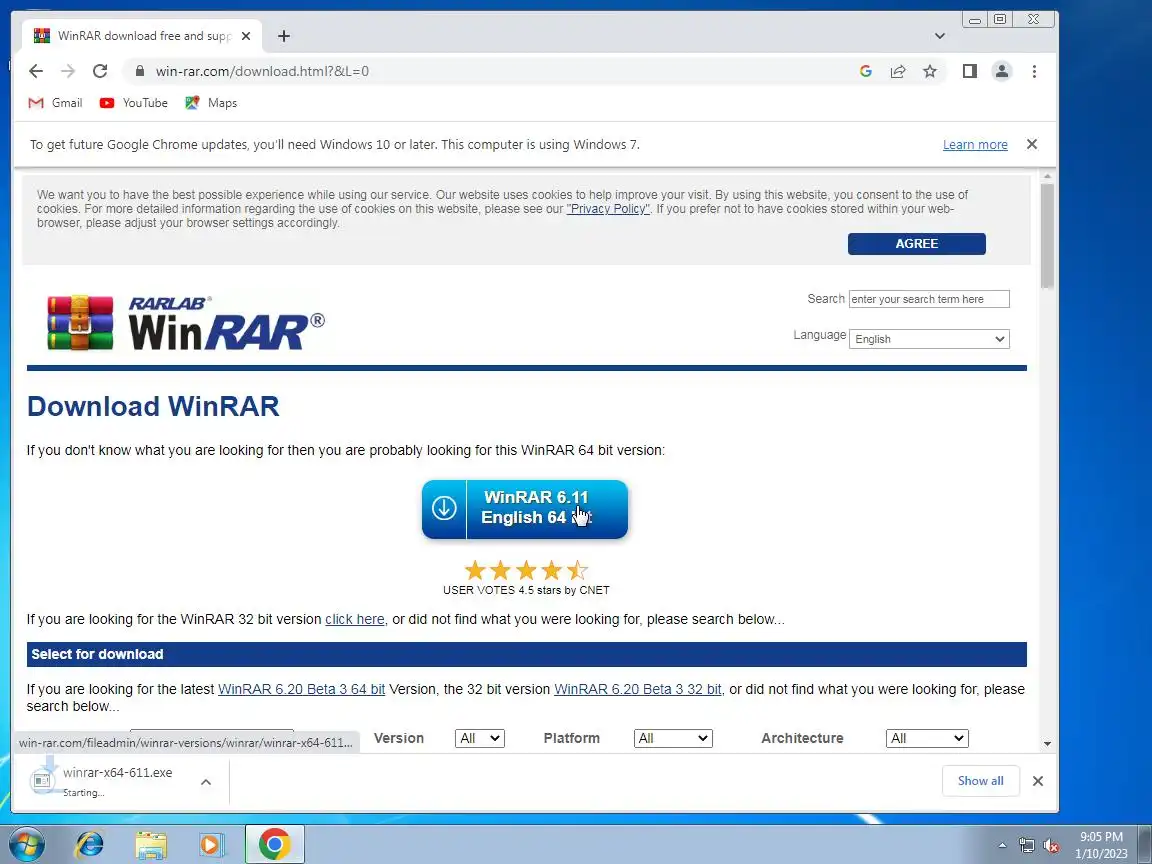1152x864 pixels.
Task: Open the Chrome three-dot menu
Action: point(1034,71)
